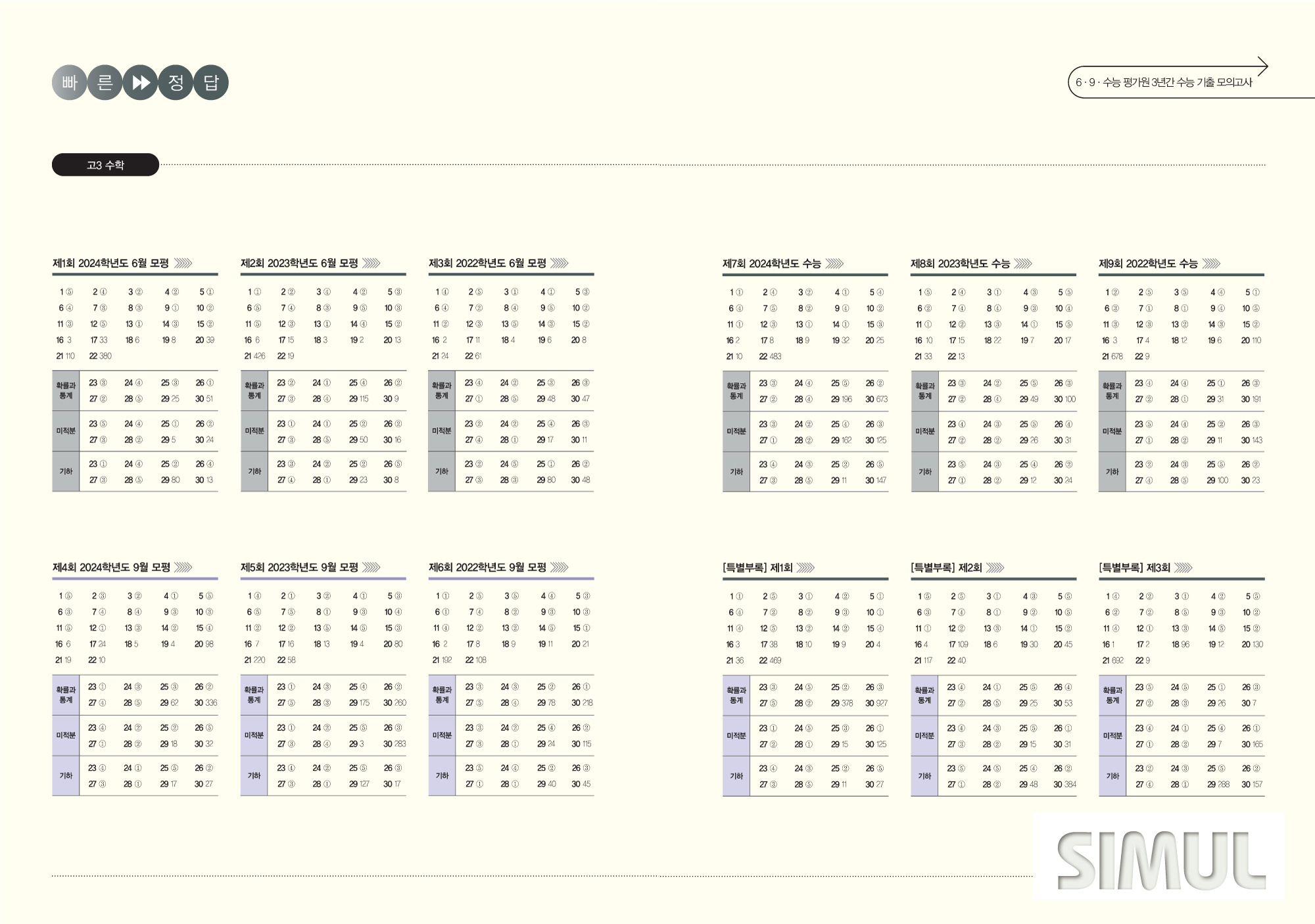The height and width of the screenshot is (924, 1315).
Task: Click 미적분 cell in 제8회 2023학년도 수능
Action: (x=924, y=431)
